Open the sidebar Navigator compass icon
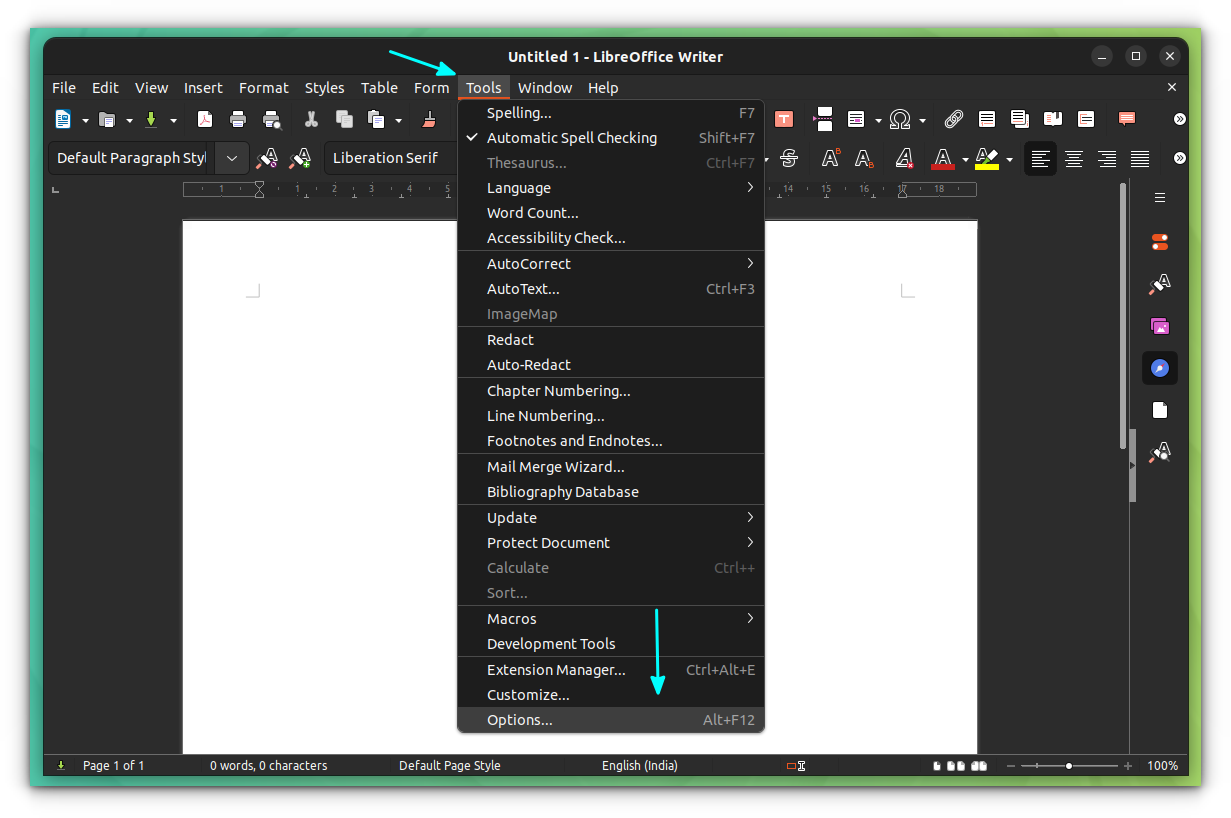 1160,368
